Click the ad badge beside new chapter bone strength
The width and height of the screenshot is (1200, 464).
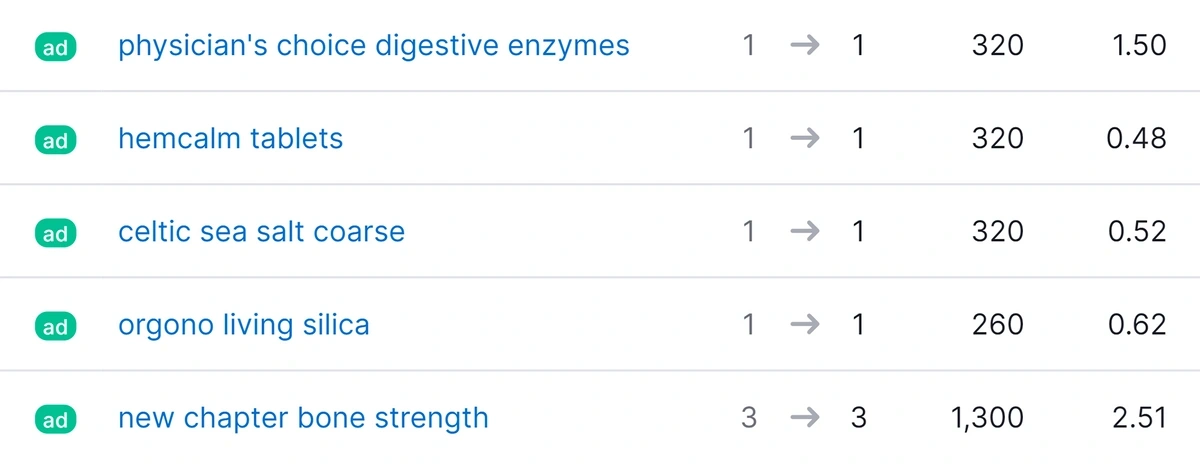(x=56, y=419)
